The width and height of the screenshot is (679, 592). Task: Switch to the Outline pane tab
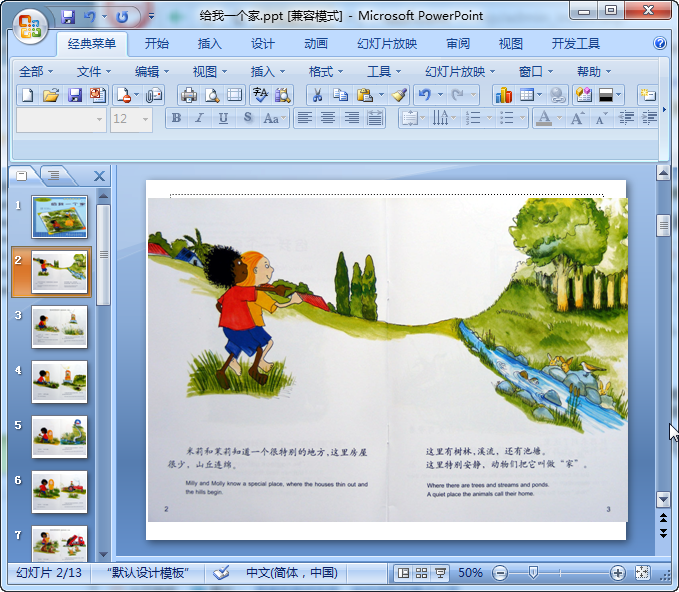pyautogui.click(x=54, y=175)
